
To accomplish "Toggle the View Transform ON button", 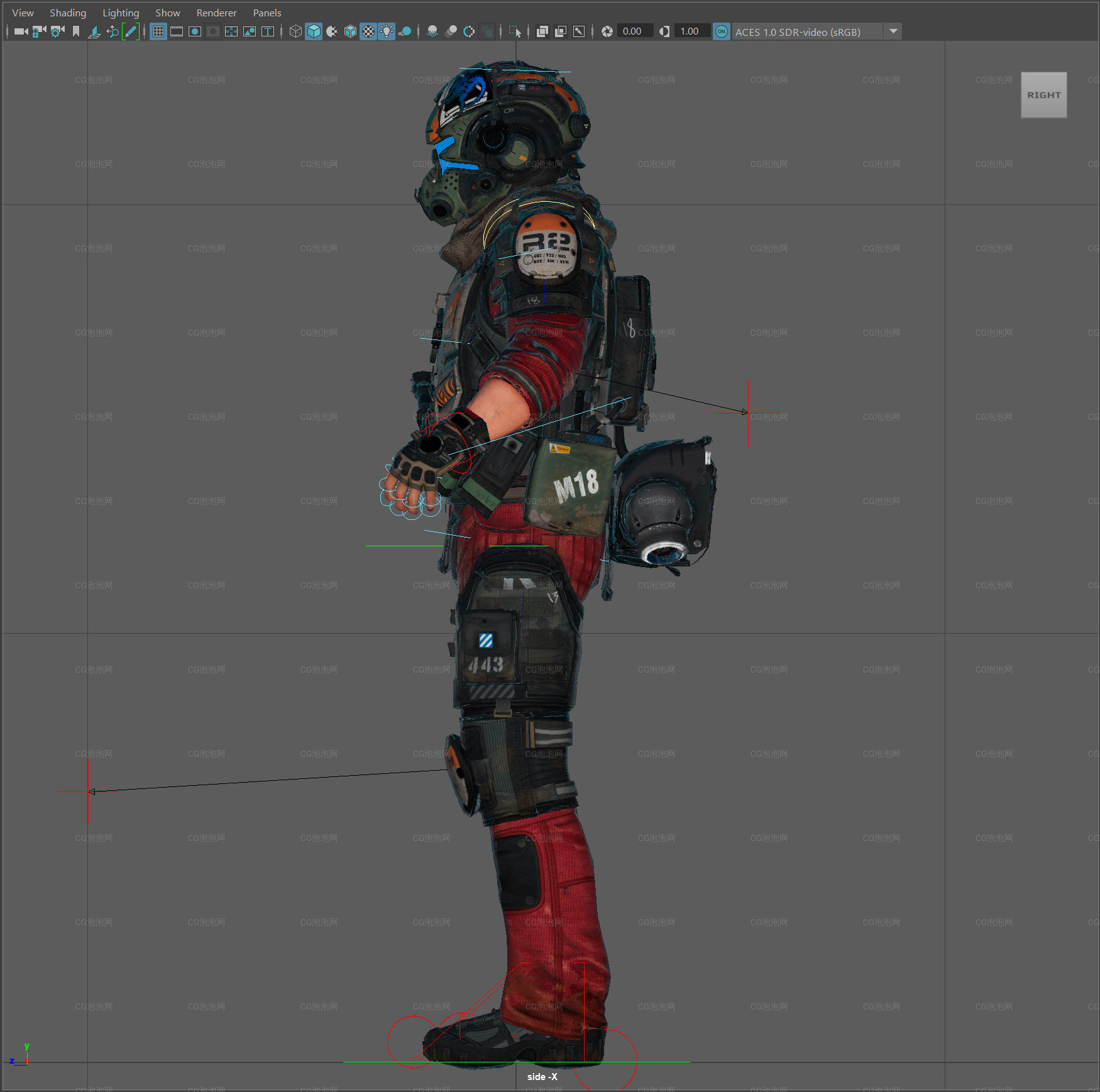I will (x=722, y=31).
